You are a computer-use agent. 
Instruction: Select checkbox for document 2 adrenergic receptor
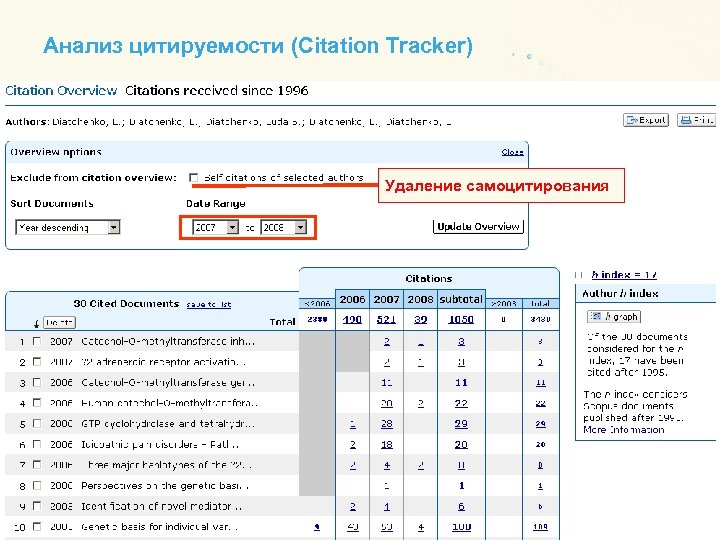coord(37,362)
